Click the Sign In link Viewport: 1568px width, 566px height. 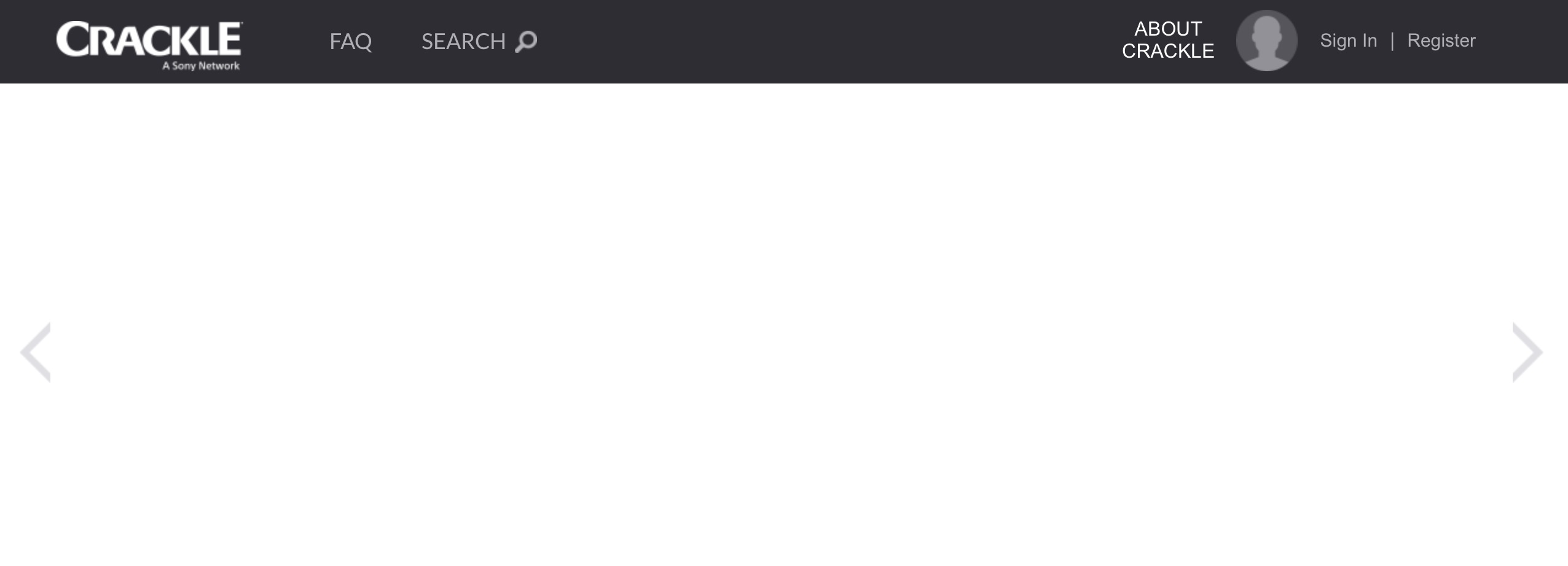coord(1349,41)
